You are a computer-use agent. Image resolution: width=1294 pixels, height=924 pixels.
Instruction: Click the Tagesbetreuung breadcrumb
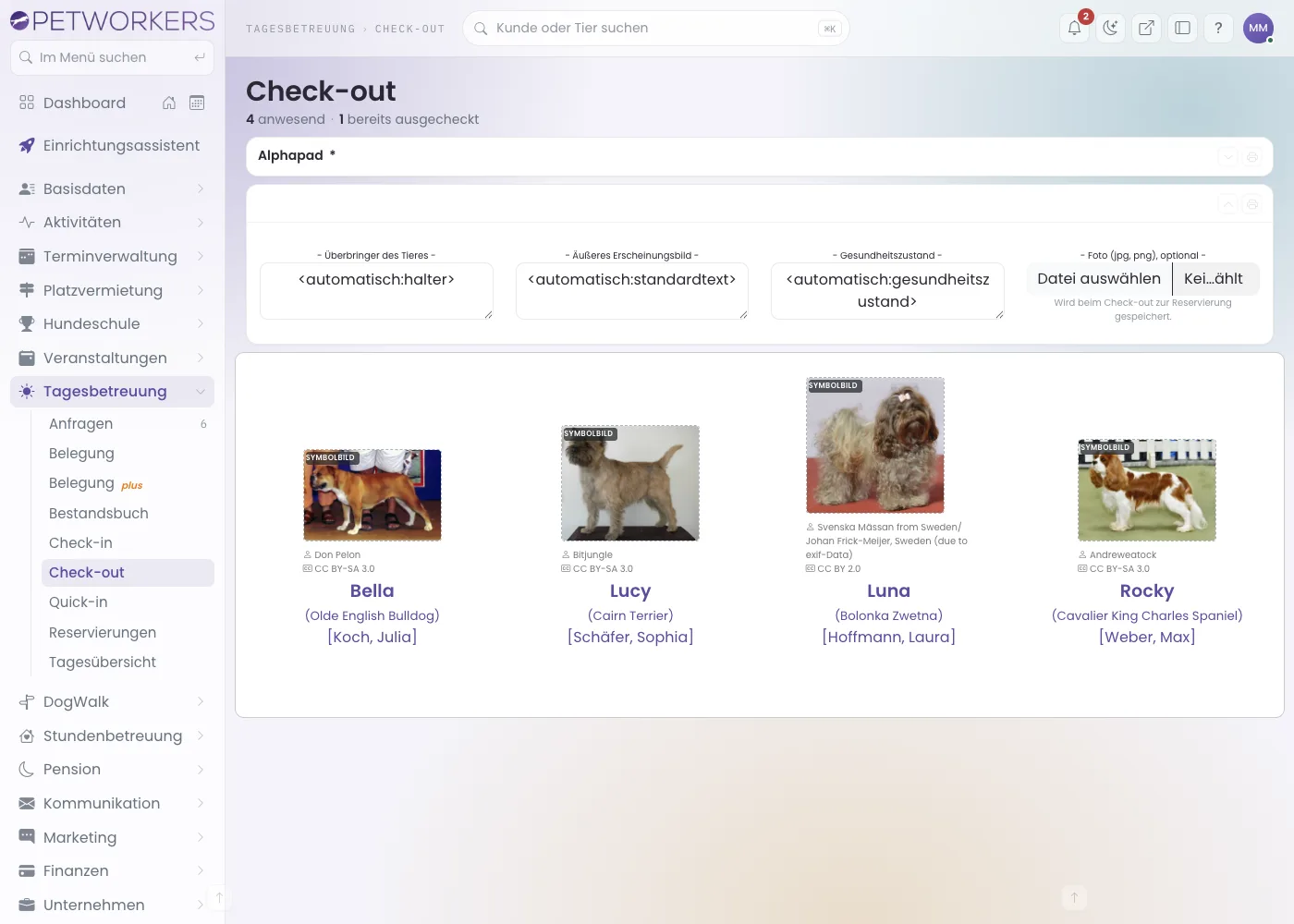(x=300, y=29)
